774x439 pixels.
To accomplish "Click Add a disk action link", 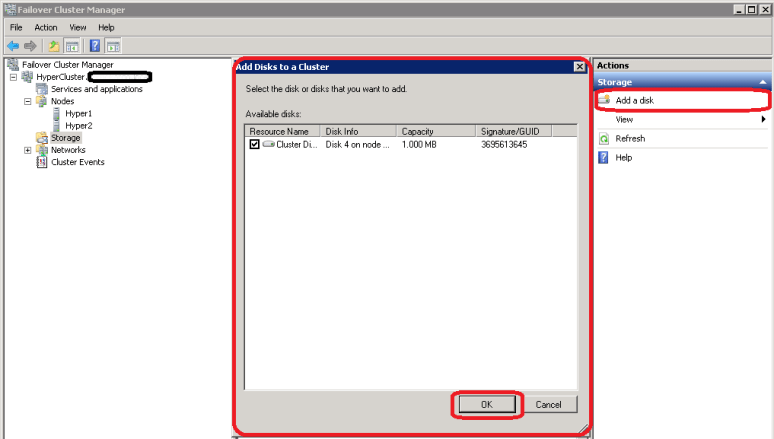I will point(636,101).
